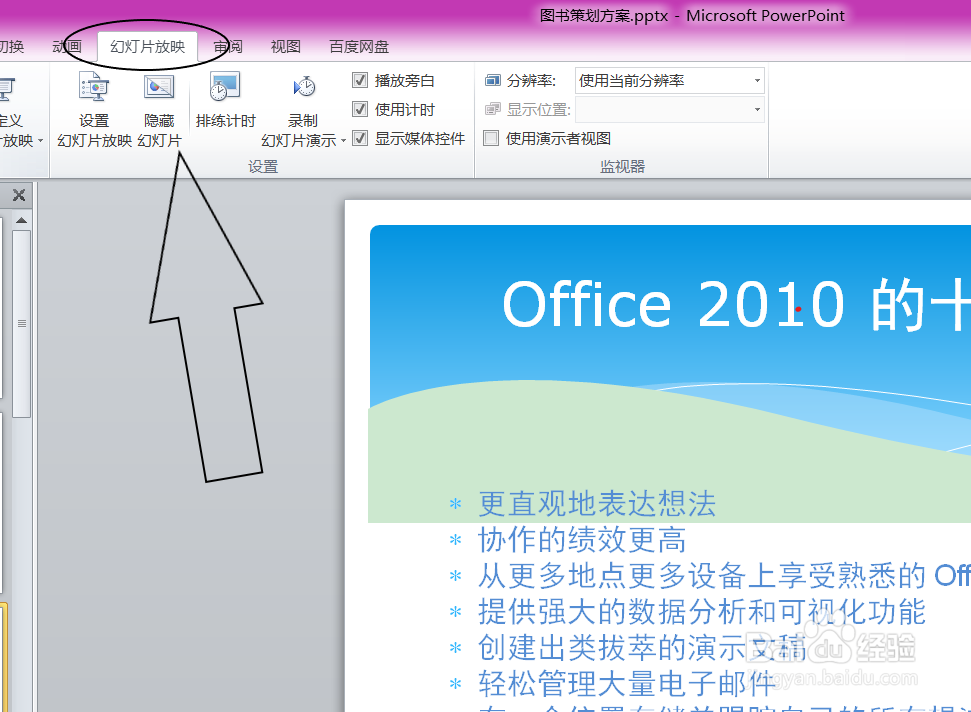Click the bullet '轻松管理大量电子邮件'
Screen dimensions: 971x712
pyautogui.click(x=627, y=683)
